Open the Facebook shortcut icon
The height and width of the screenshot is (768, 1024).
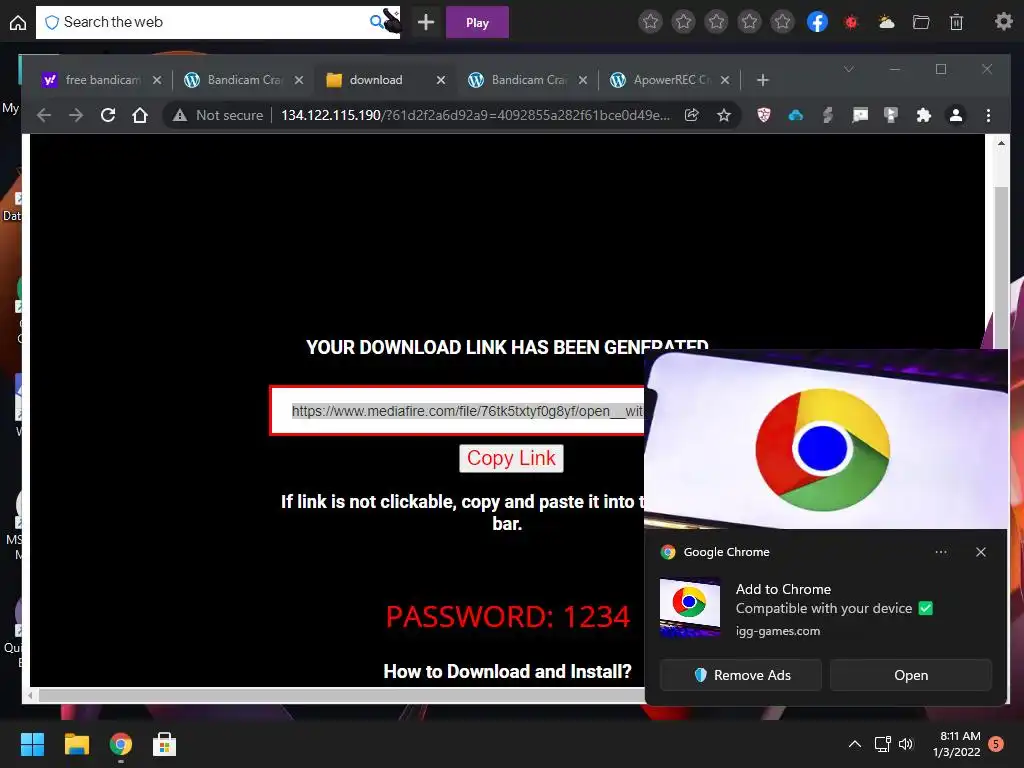click(817, 22)
